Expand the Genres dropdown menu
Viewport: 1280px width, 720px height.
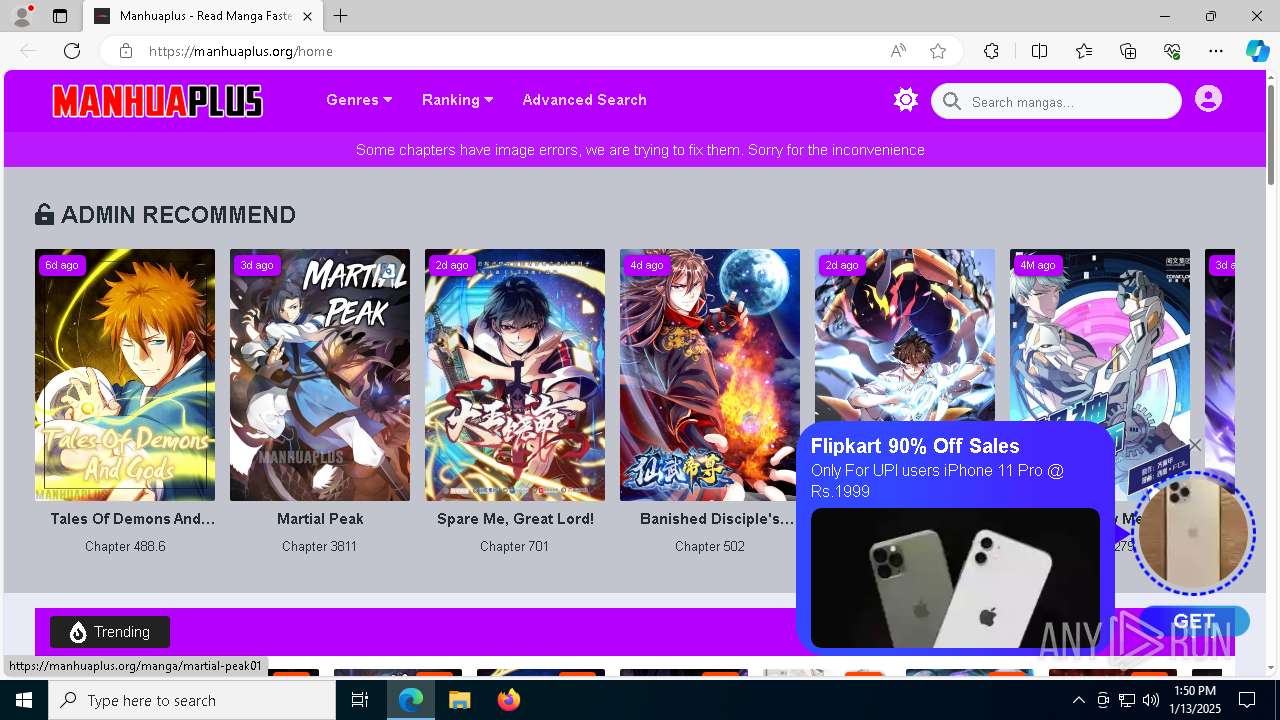[359, 100]
